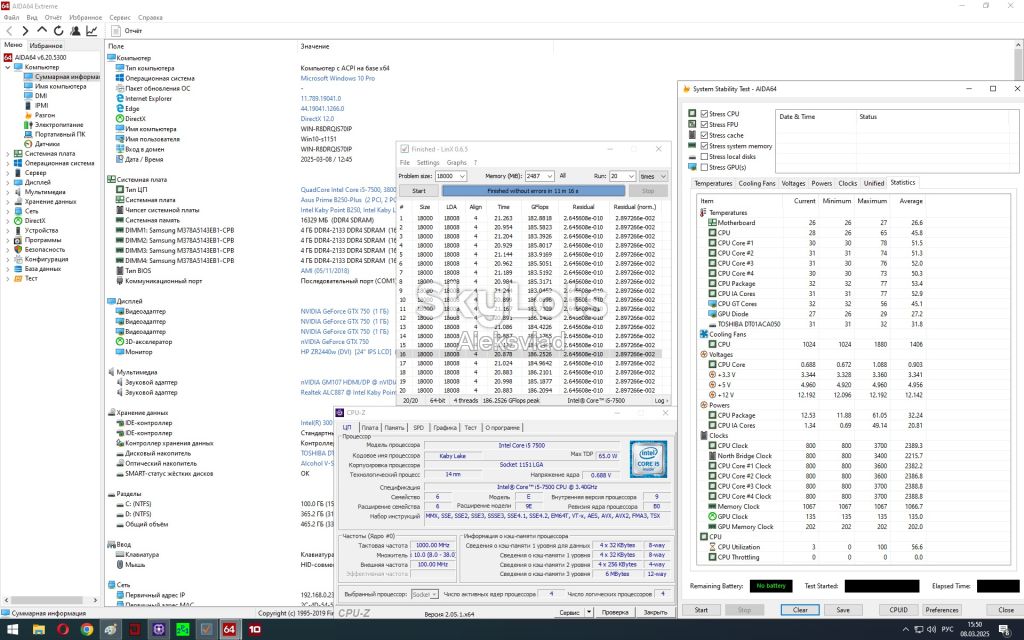Click the Проверка button in CPU-Z
This screenshot has height=640, width=1024.
615,613
